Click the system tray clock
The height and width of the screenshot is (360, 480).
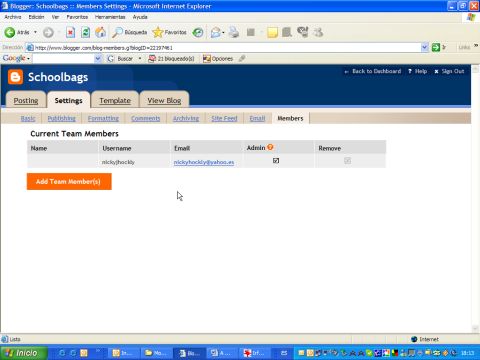coord(468,353)
